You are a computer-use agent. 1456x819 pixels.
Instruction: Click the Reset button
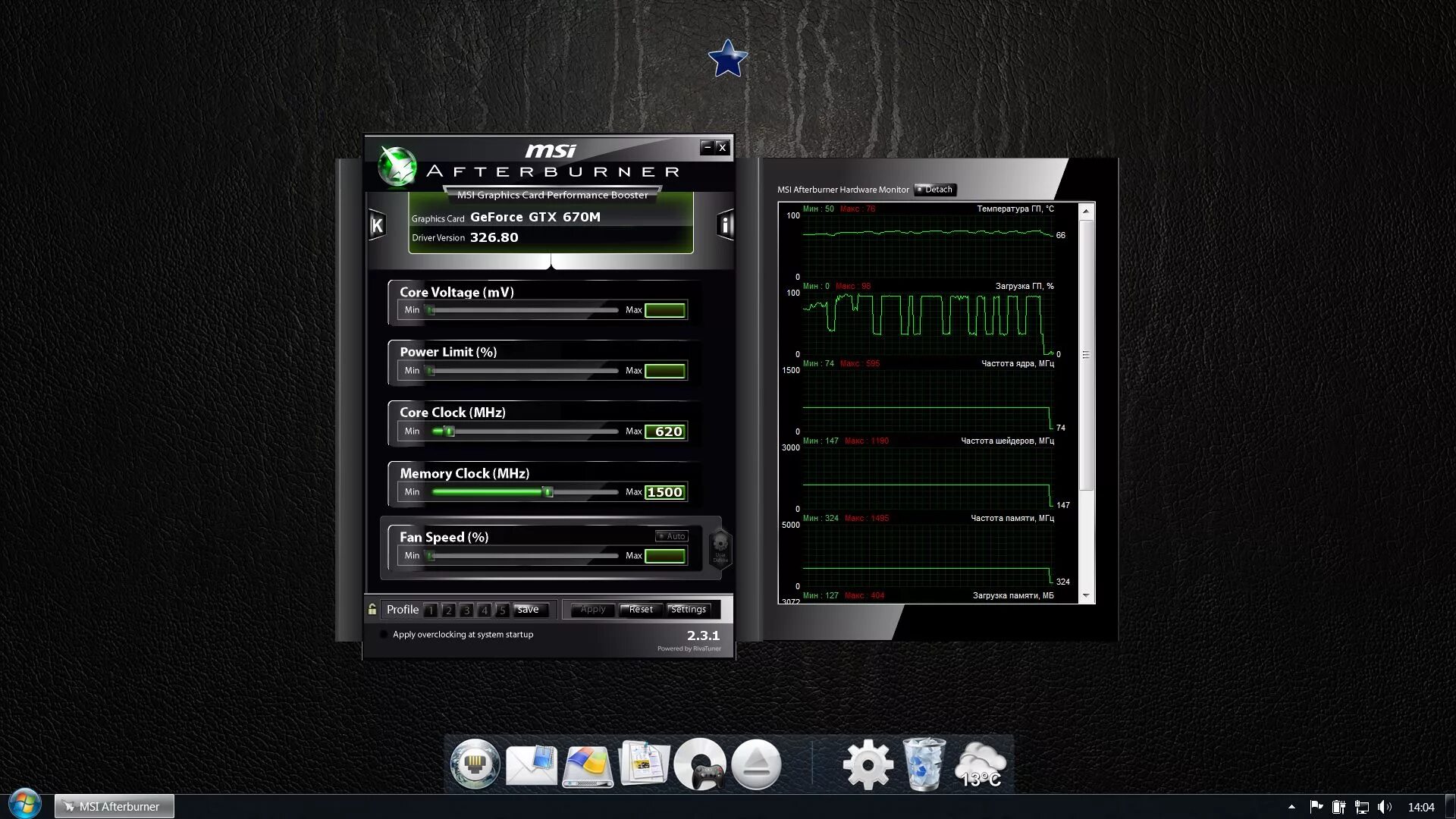pyautogui.click(x=641, y=610)
